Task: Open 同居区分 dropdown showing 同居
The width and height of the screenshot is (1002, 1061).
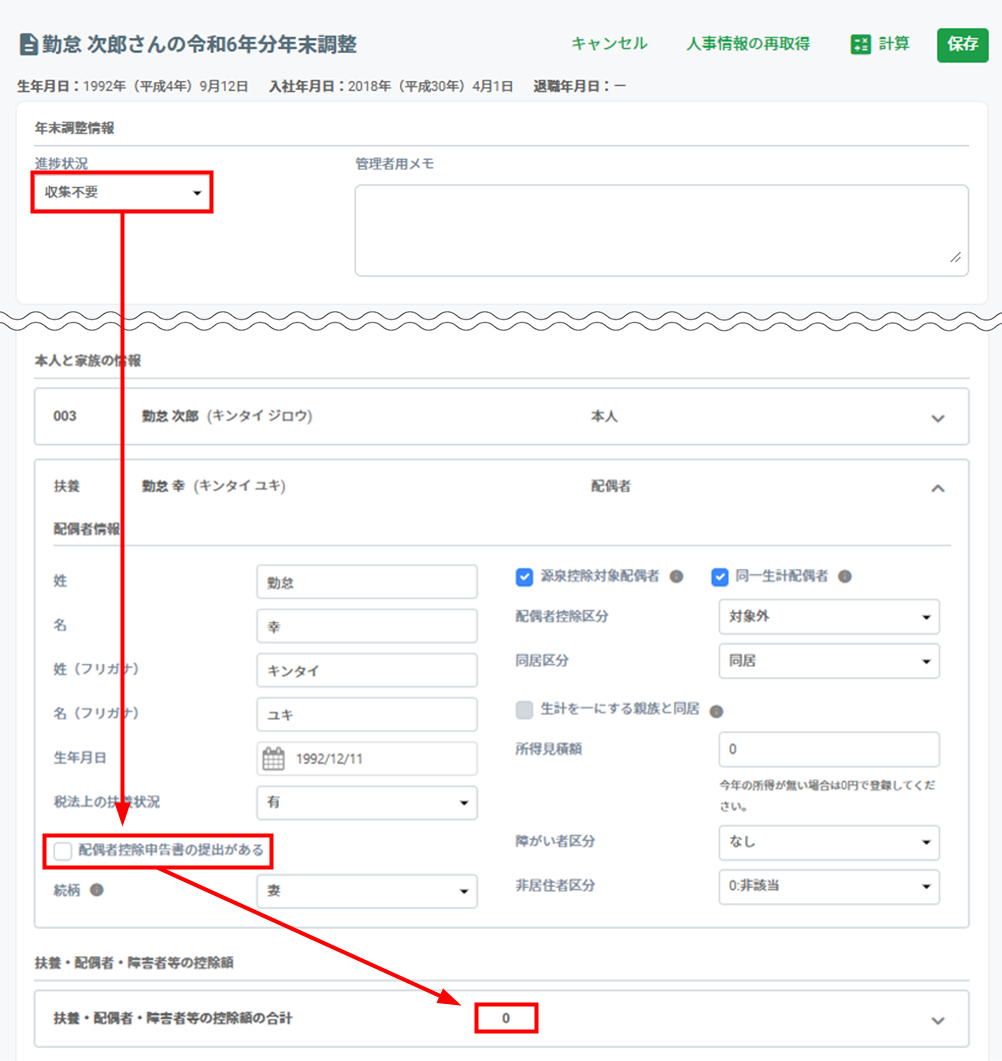Action: click(829, 661)
